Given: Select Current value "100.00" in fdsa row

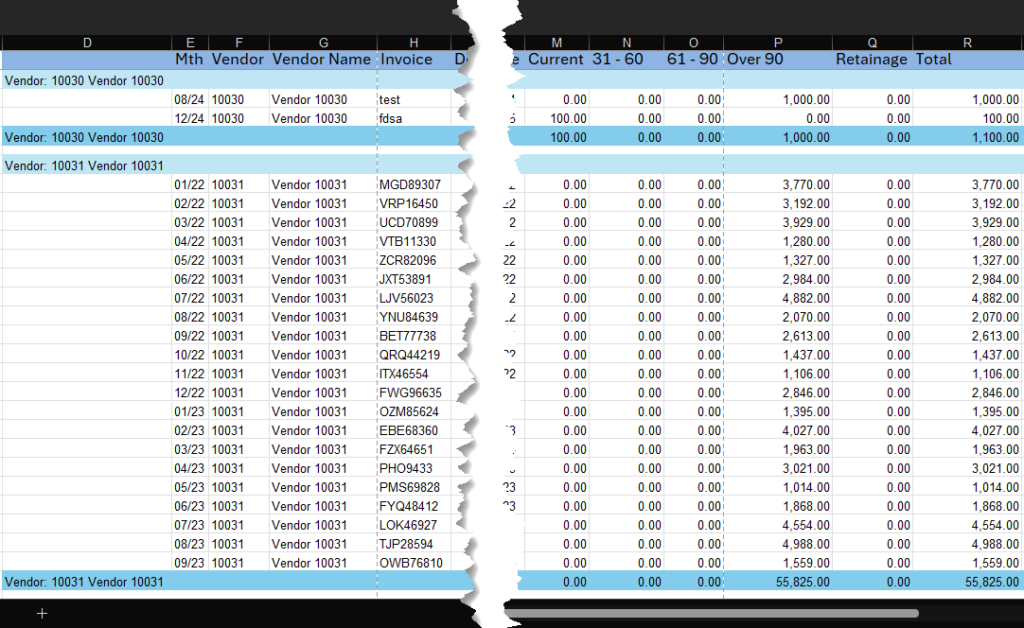Looking at the screenshot, I should coord(556,119).
